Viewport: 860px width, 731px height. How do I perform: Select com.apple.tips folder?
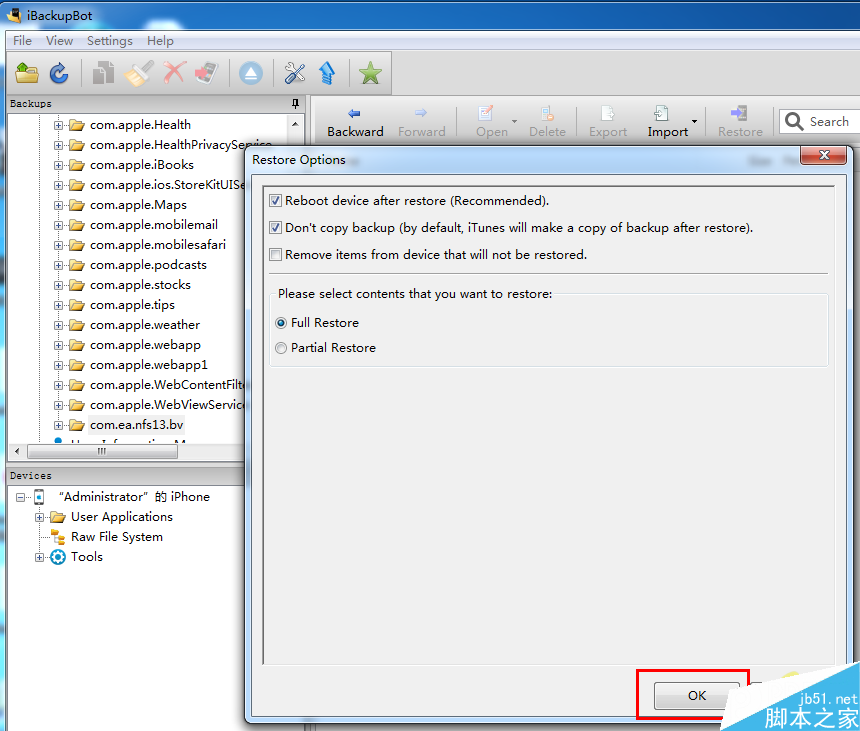pyautogui.click(x=132, y=305)
